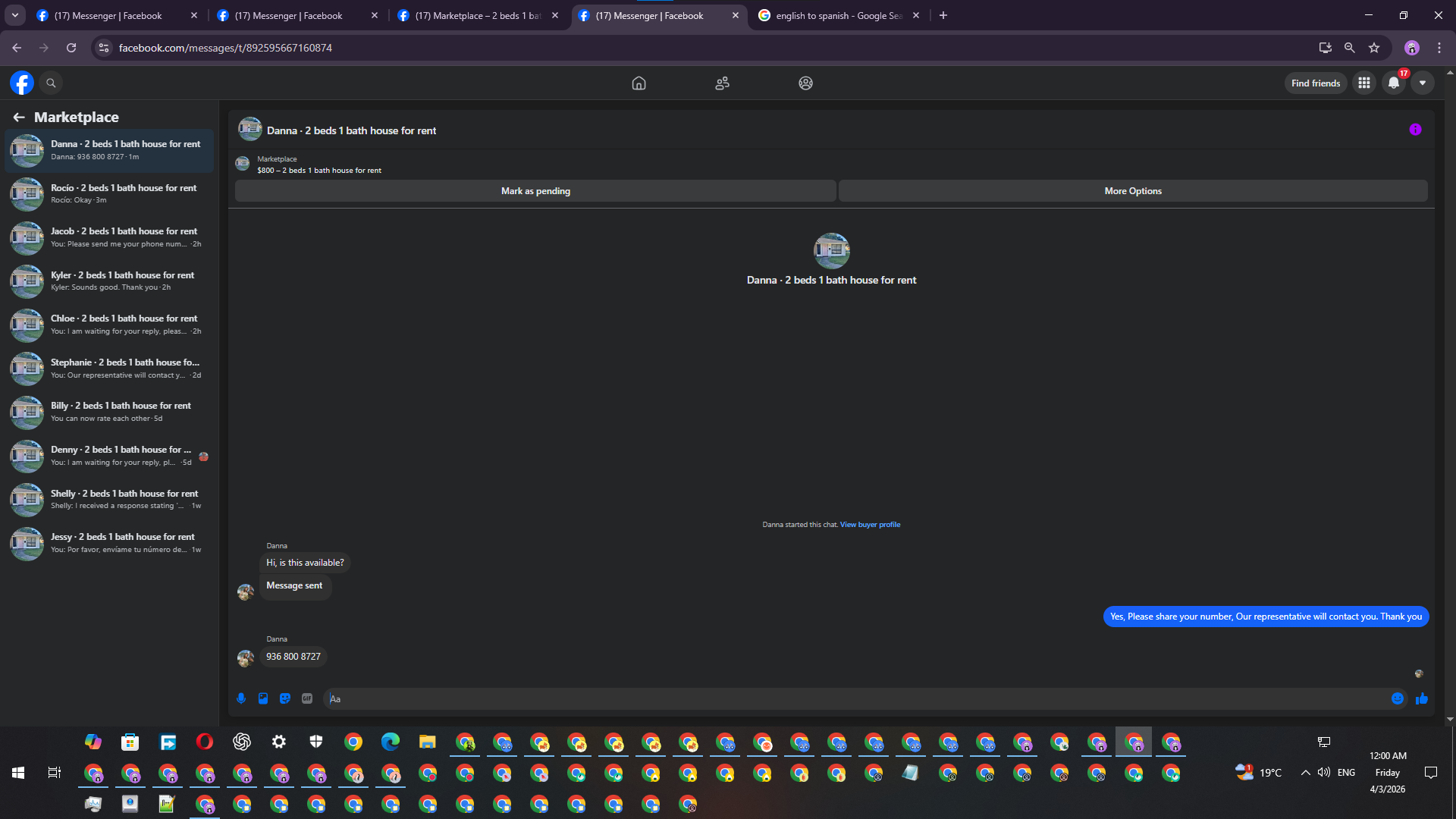Click the listing thumbnail above the chat title
Image resolution: width=1456 pixels, height=819 pixels.
pos(831,251)
